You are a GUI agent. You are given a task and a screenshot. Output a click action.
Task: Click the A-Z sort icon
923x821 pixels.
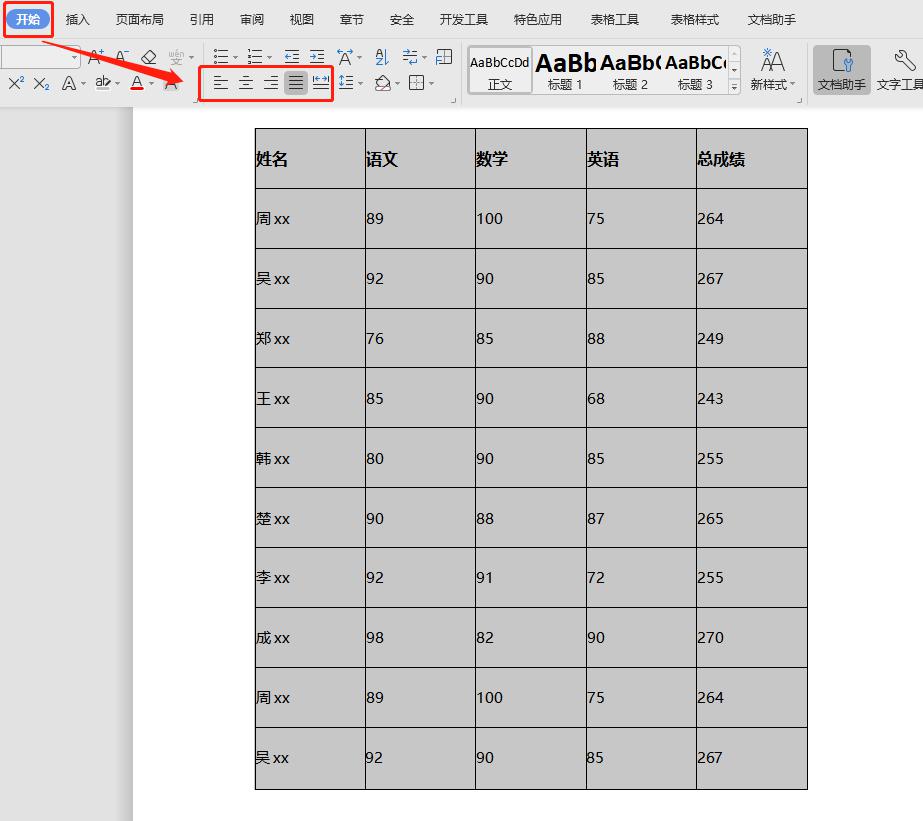pyautogui.click(x=382, y=56)
